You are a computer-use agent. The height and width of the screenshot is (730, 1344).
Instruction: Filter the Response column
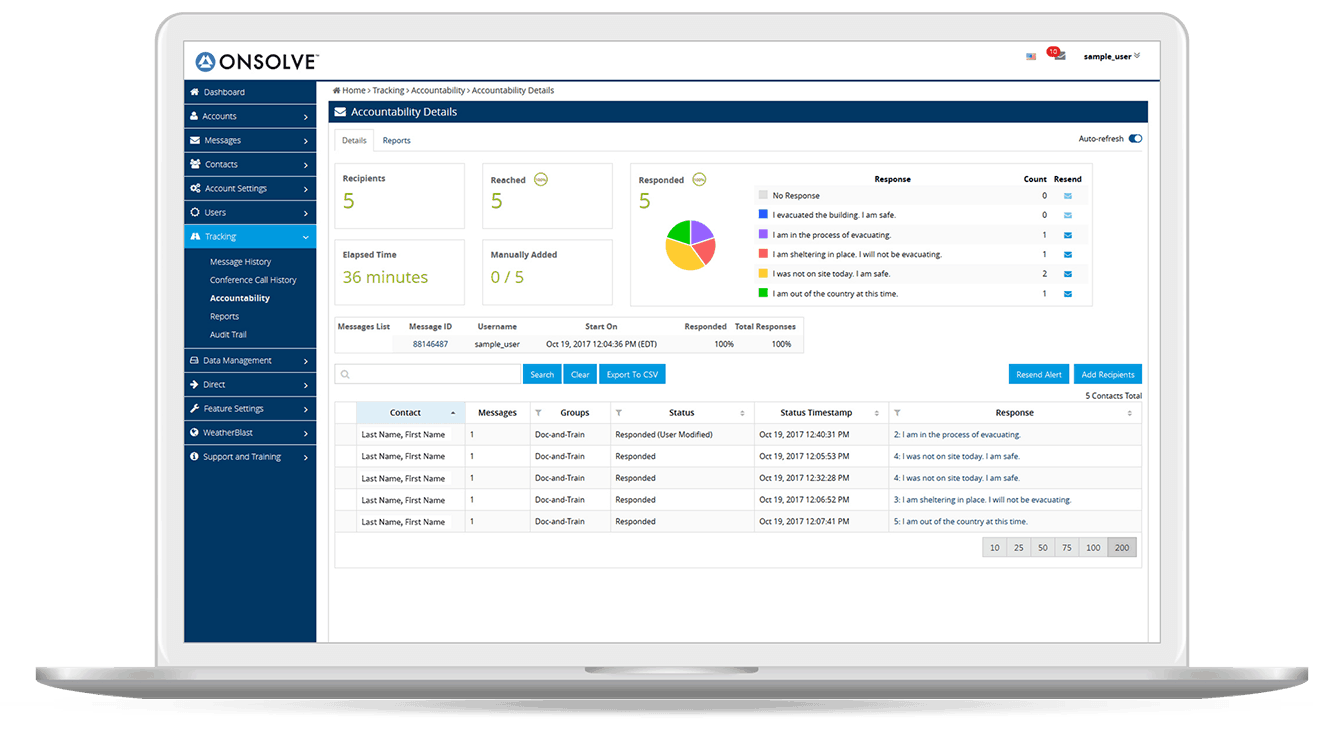point(897,413)
